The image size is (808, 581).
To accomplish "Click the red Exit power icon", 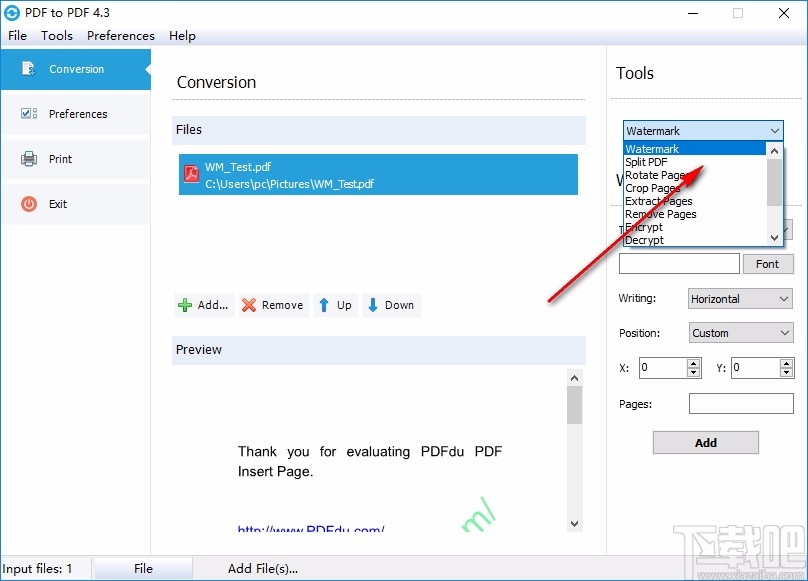I will (x=29, y=204).
